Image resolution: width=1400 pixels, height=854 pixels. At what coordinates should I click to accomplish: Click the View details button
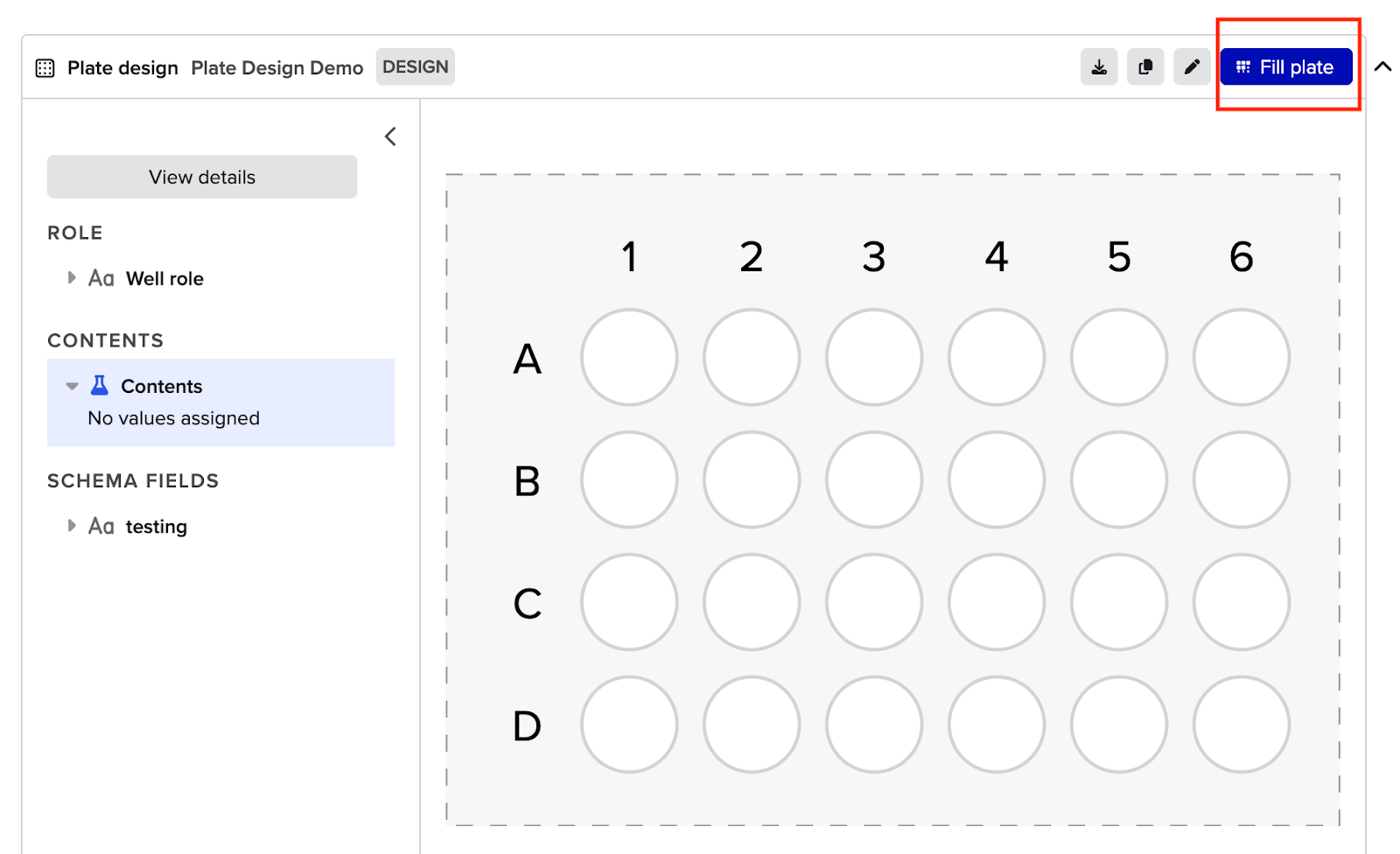click(x=202, y=177)
